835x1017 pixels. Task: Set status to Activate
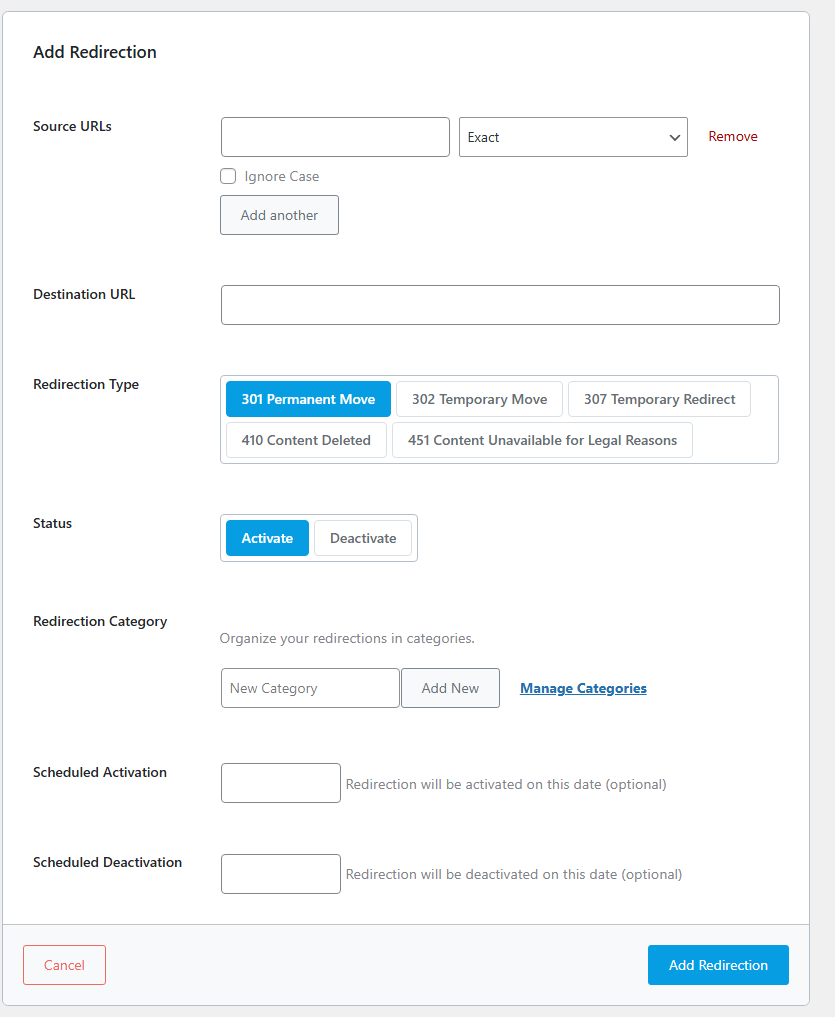click(x=267, y=538)
